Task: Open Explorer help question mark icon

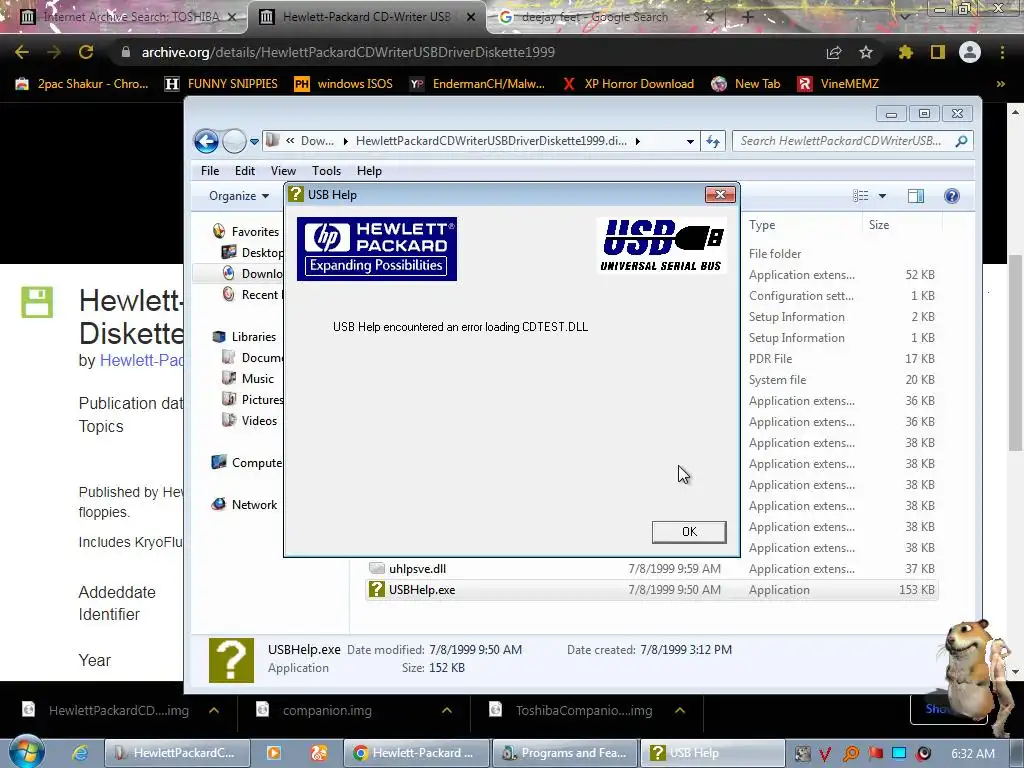Action: (952, 196)
